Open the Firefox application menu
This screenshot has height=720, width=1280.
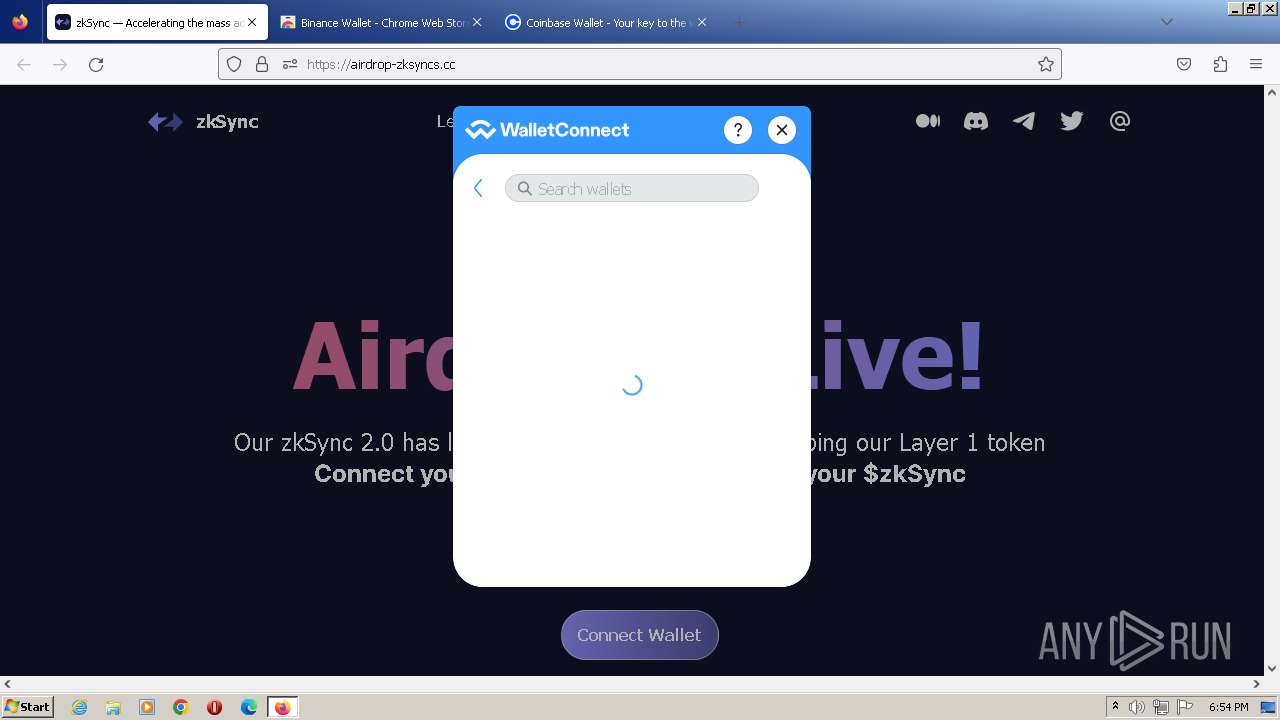pyautogui.click(x=1256, y=64)
